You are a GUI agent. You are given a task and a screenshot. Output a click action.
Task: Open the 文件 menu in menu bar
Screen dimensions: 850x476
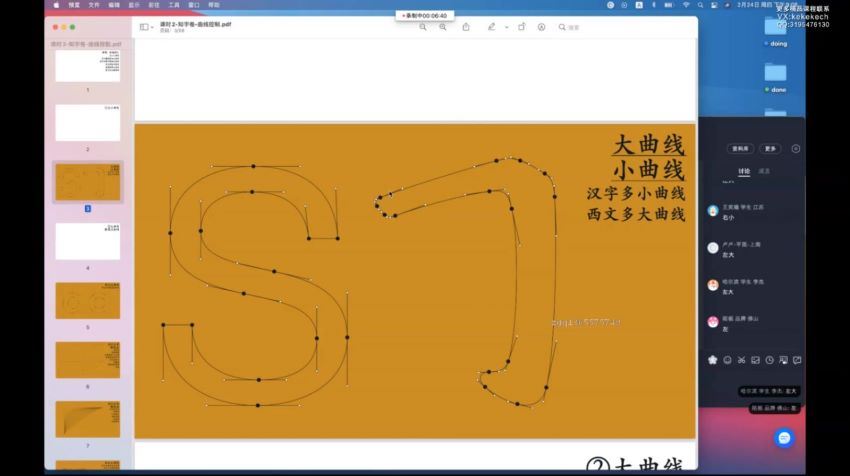94,5
